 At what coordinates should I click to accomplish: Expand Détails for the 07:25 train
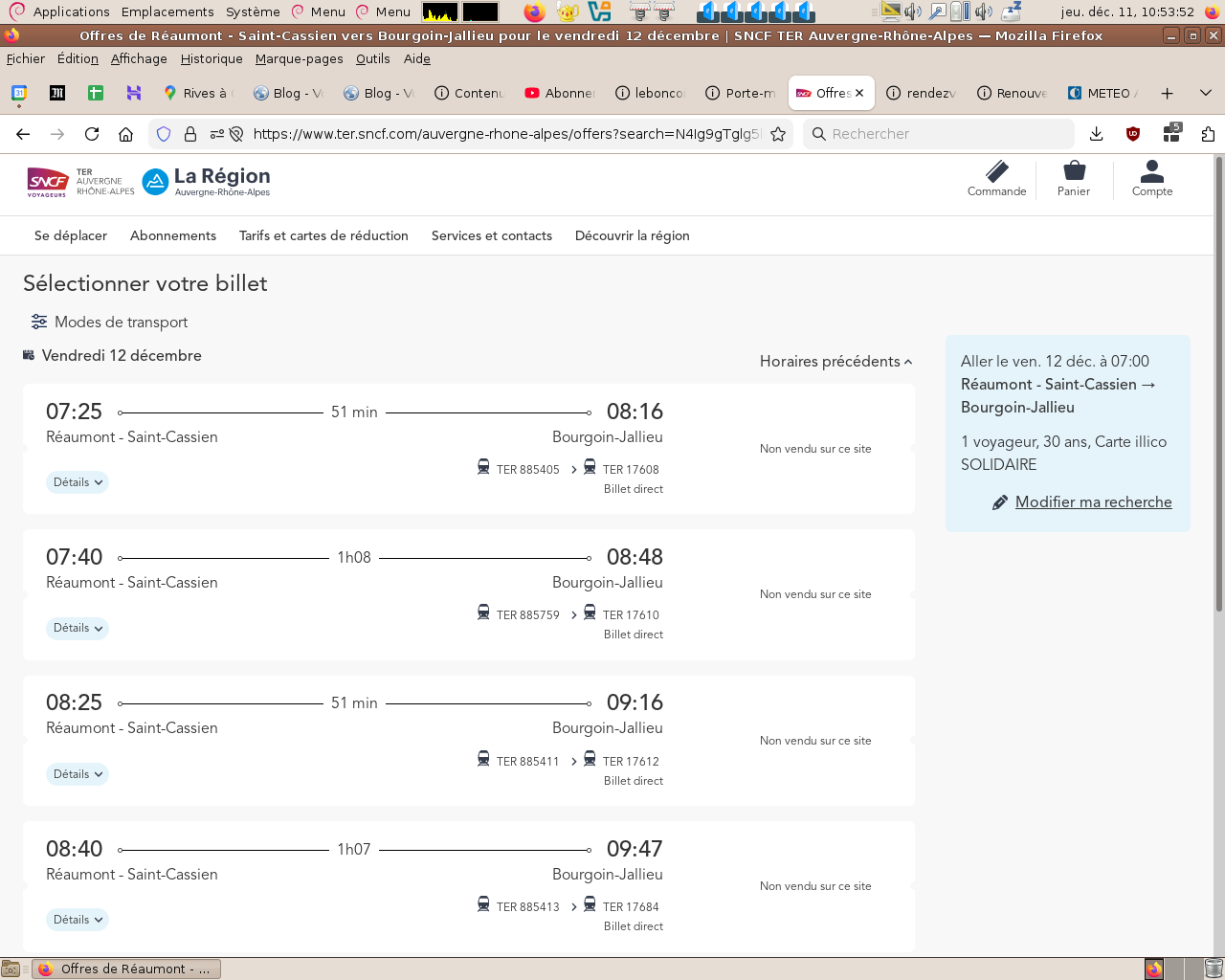(78, 482)
